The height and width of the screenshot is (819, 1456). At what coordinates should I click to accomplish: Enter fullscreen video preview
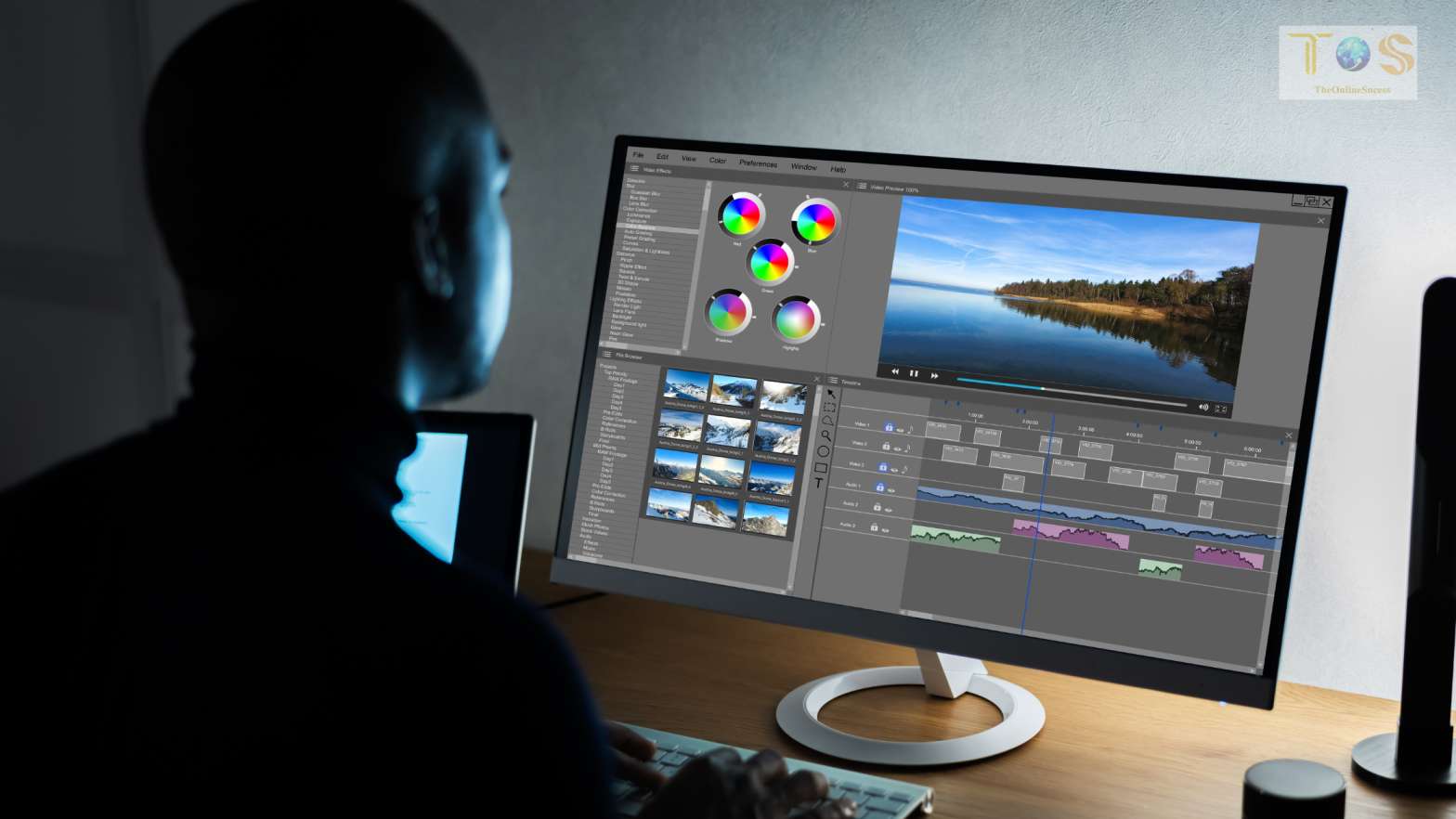pos(1221,409)
